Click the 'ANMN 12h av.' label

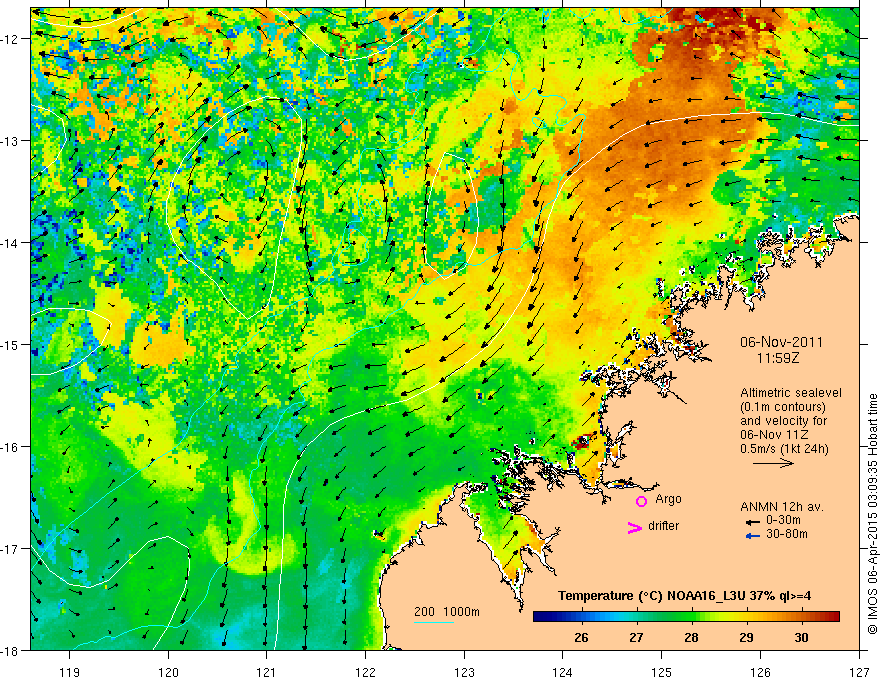tap(782, 507)
